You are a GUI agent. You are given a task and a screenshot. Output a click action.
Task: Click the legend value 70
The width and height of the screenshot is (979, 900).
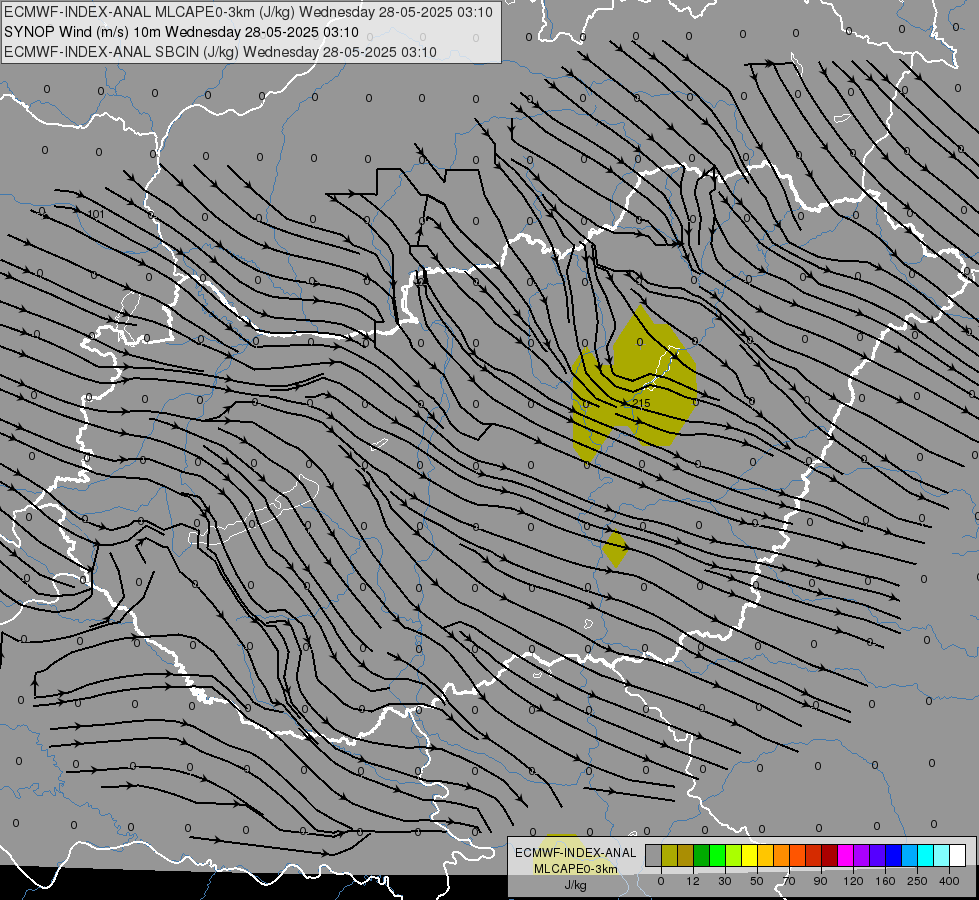[x=789, y=881]
